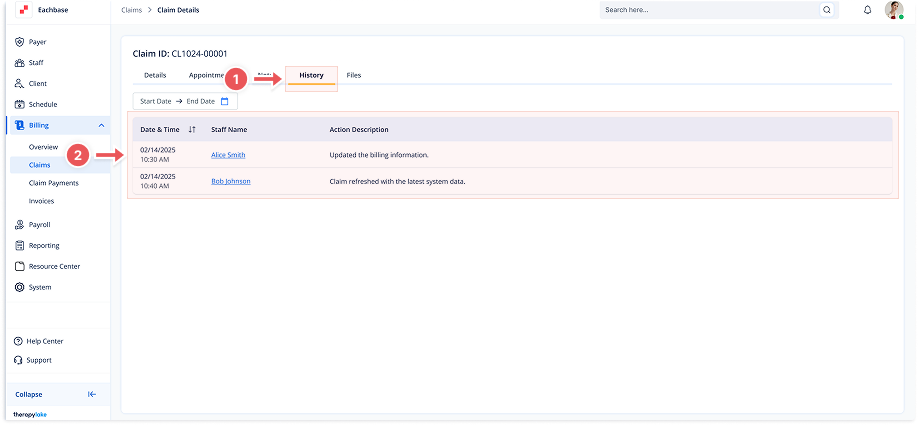This screenshot has height=425, width=918.
Task: Click the Eachbase logo icon
Action: (x=23, y=10)
